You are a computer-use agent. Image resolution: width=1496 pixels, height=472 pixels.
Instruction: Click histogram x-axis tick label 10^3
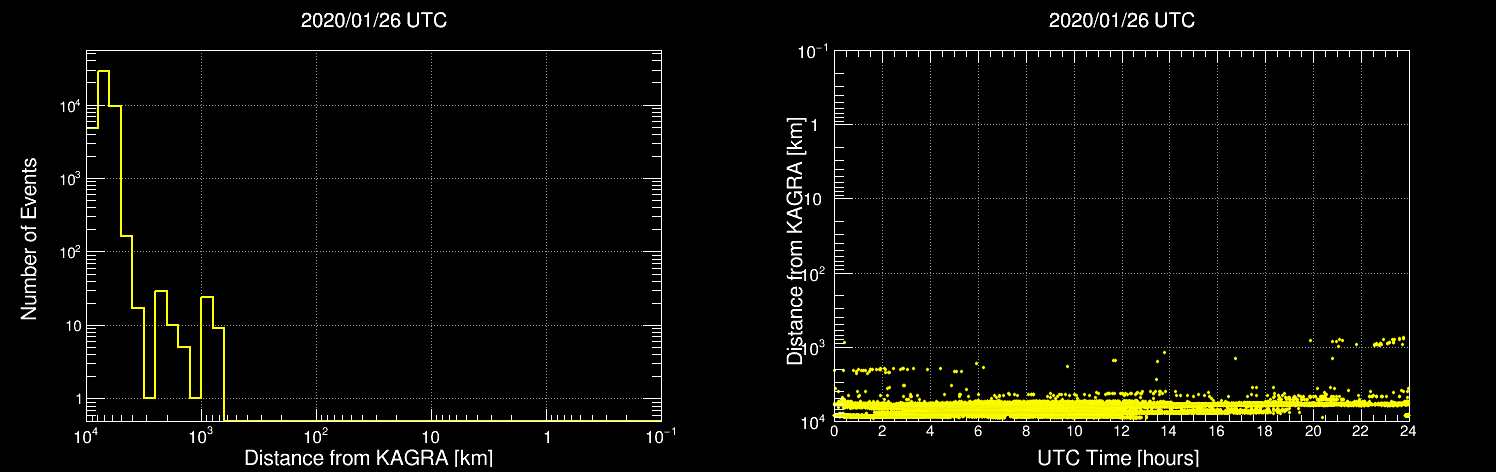[201, 436]
